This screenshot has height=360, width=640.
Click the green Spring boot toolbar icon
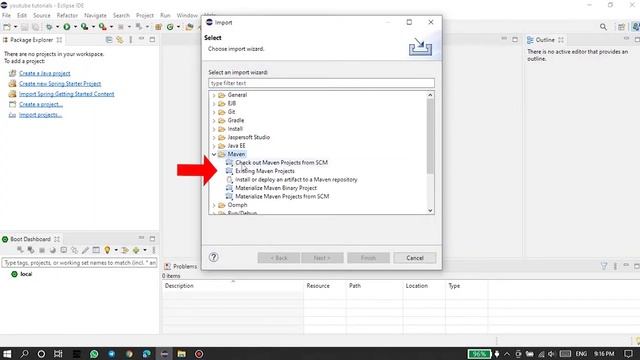[x=170, y=27]
